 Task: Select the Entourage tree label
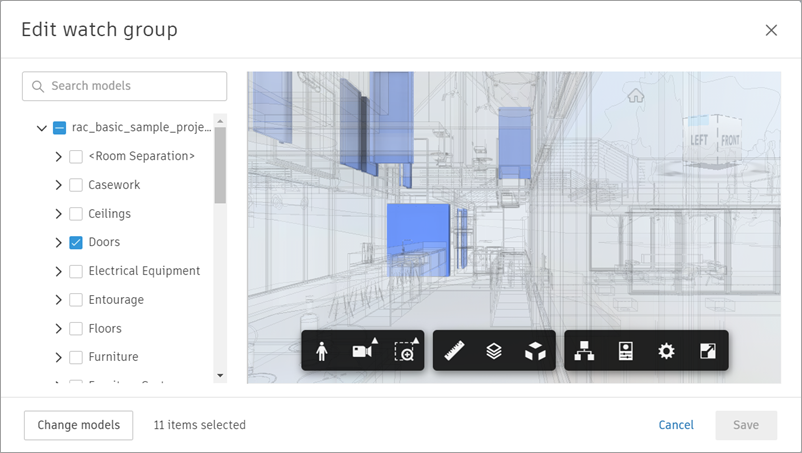pos(116,300)
